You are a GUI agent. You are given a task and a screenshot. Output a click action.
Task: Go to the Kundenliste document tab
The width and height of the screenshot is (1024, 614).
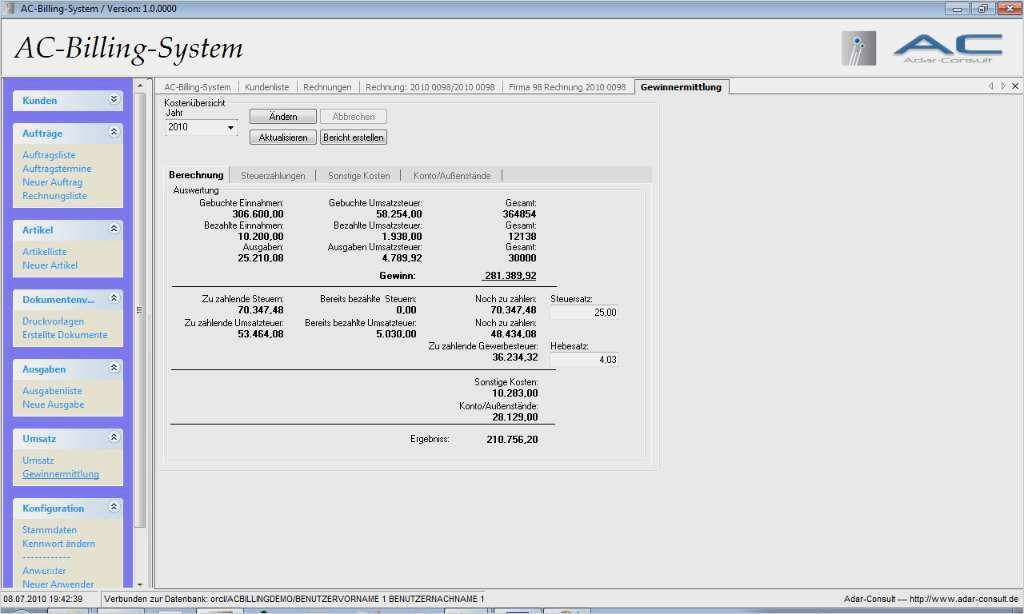(x=267, y=87)
